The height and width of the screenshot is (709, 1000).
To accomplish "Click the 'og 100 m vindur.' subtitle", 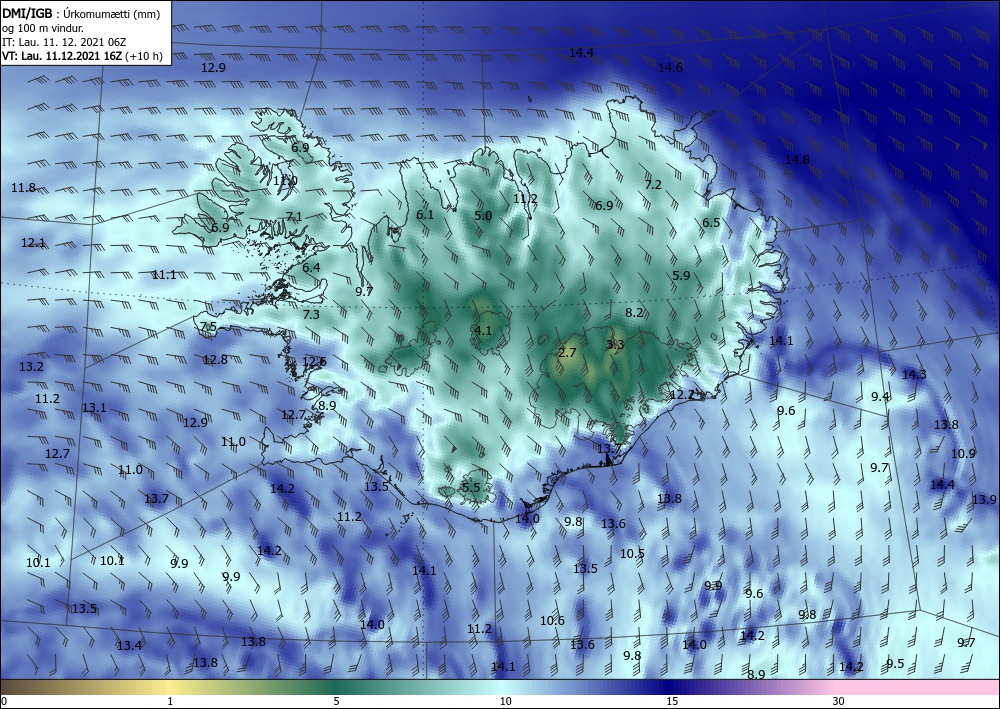I will [43, 28].
